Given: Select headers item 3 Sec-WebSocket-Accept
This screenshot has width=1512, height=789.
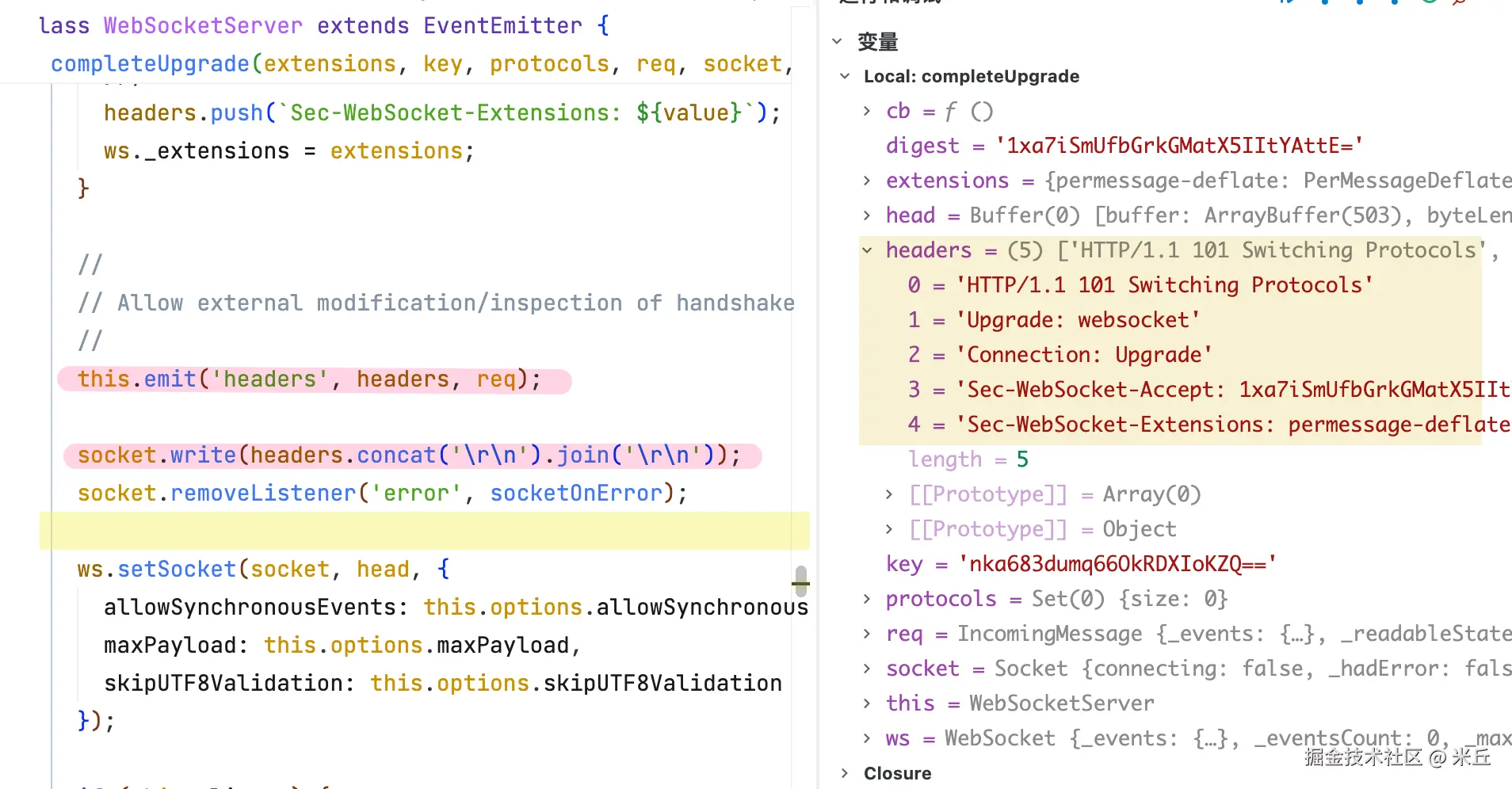Looking at the screenshot, I should pyautogui.click(x=1208, y=390).
